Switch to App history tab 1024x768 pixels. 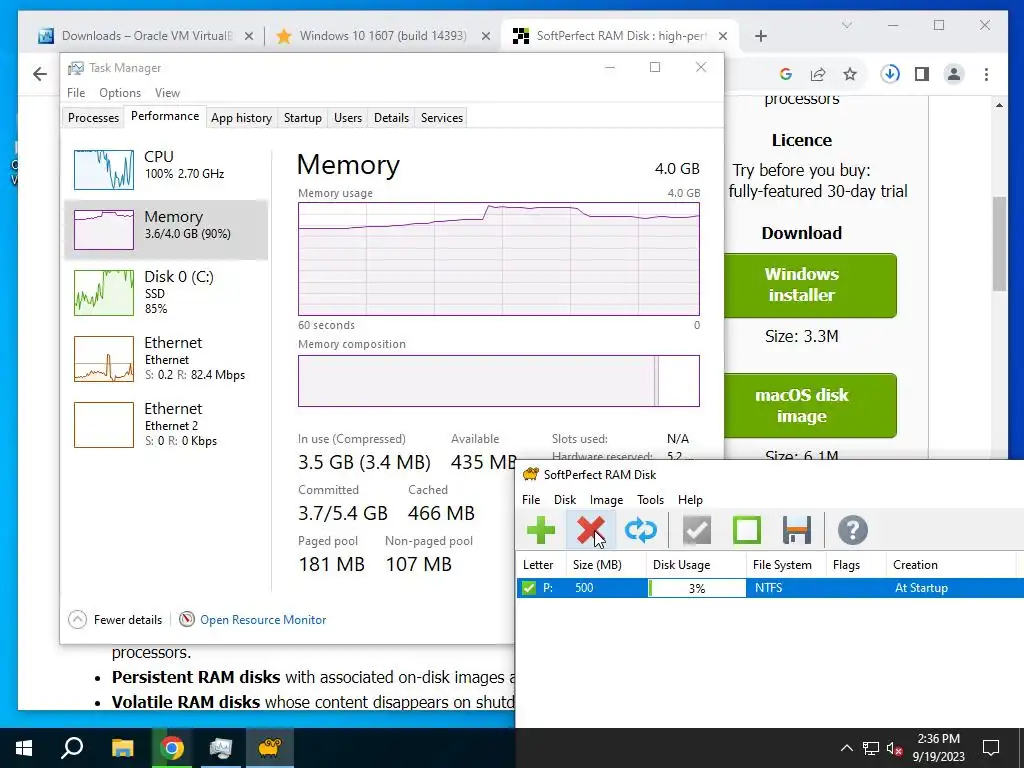coord(241,118)
